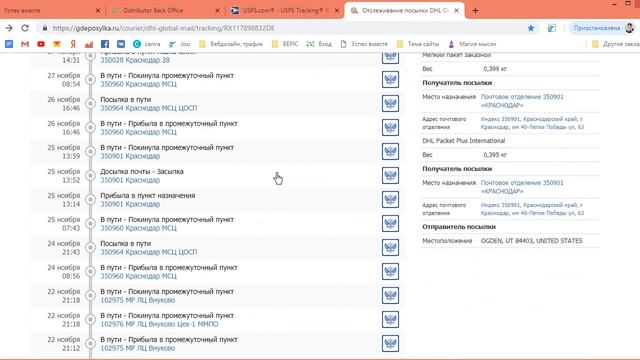
Task: Open 350901 Краснодар link under Досылка почты
Action: point(130,180)
